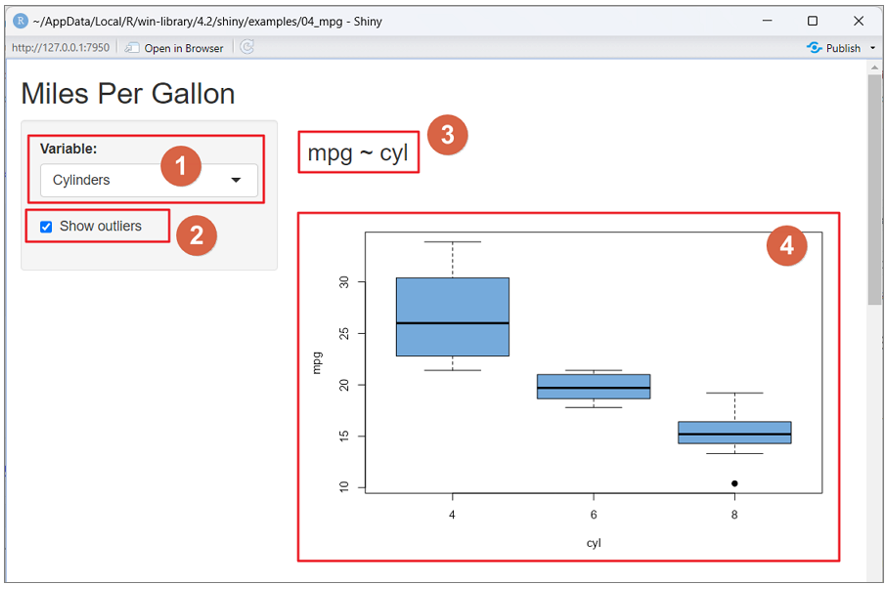The height and width of the screenshot is (589, 889).
Task: Click the outlier dot below 8-cylinder box
Action: coord(734,483)
